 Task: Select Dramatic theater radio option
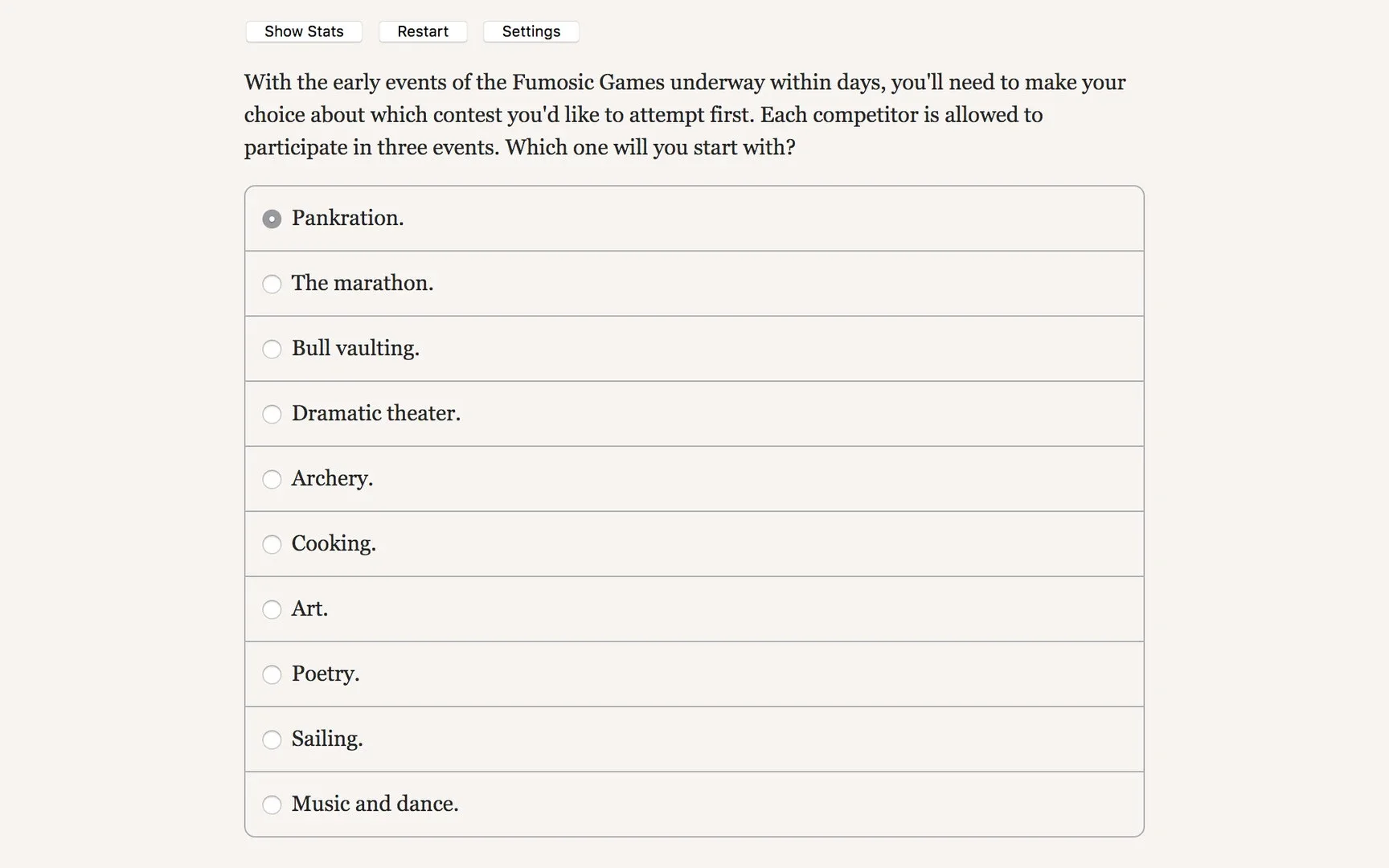coord(272,414)
